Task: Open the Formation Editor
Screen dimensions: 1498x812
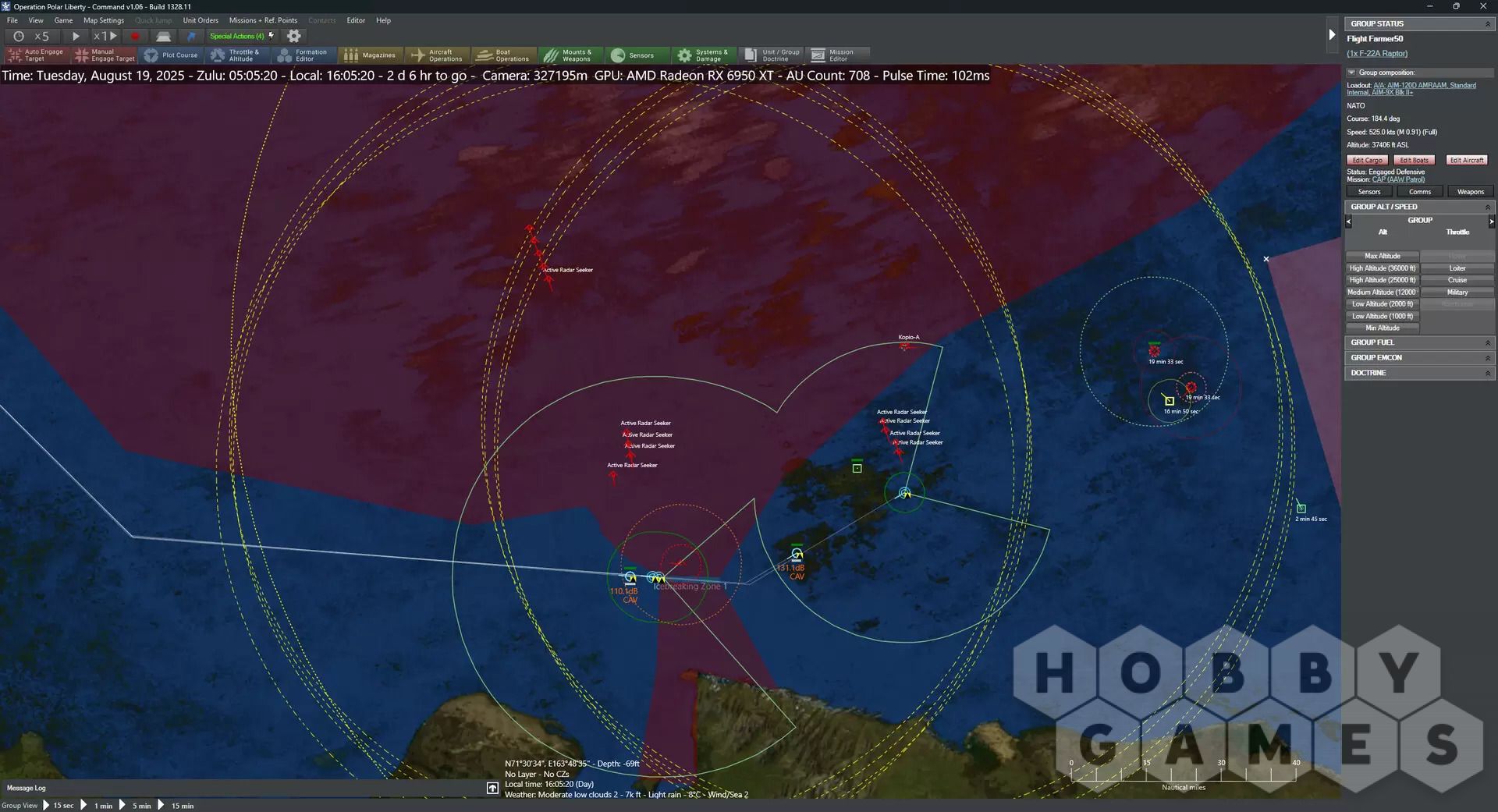Action: 304,55
